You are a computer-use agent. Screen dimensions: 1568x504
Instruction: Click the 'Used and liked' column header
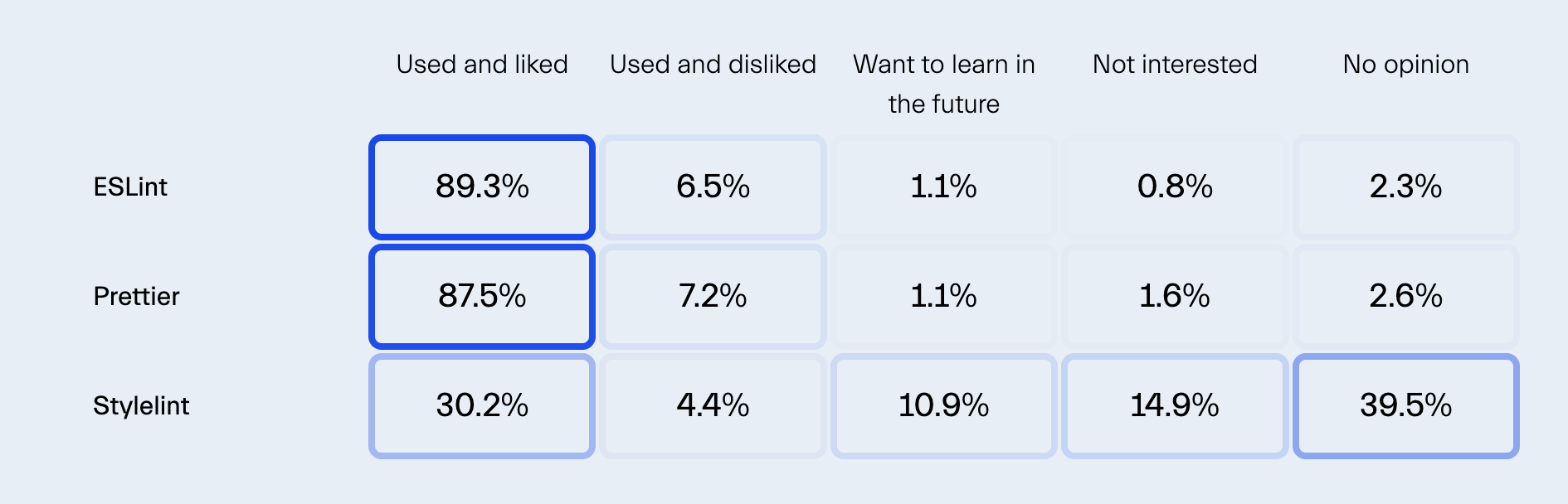tap(482, 65)
